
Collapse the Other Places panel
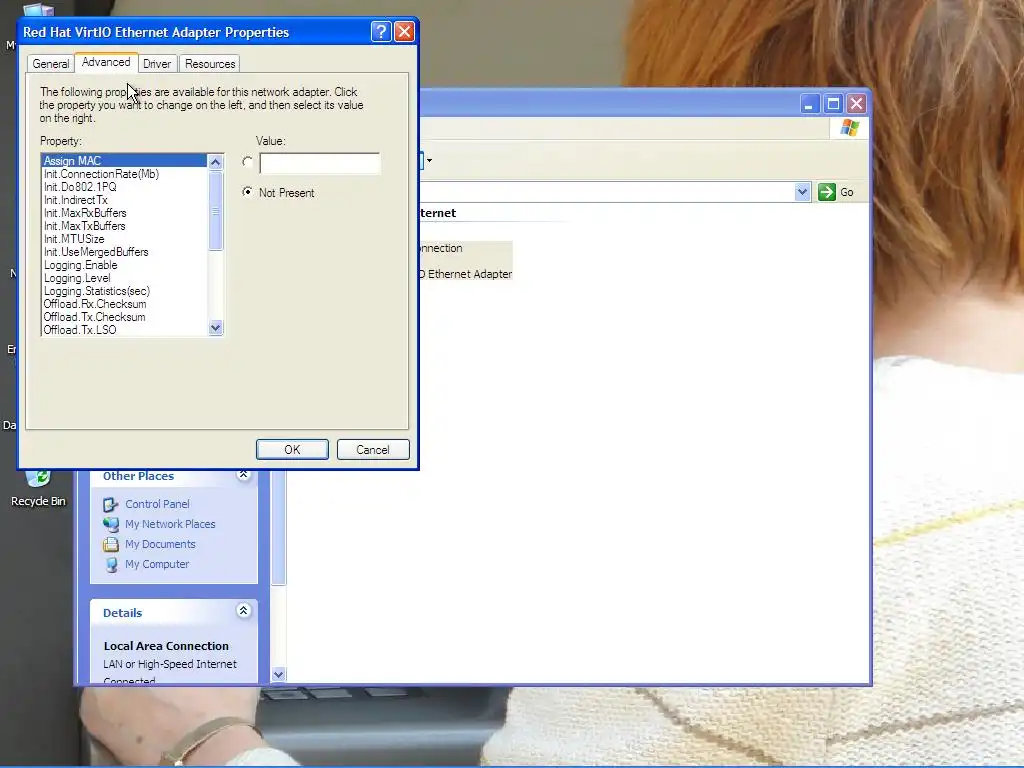pos(244,475)
